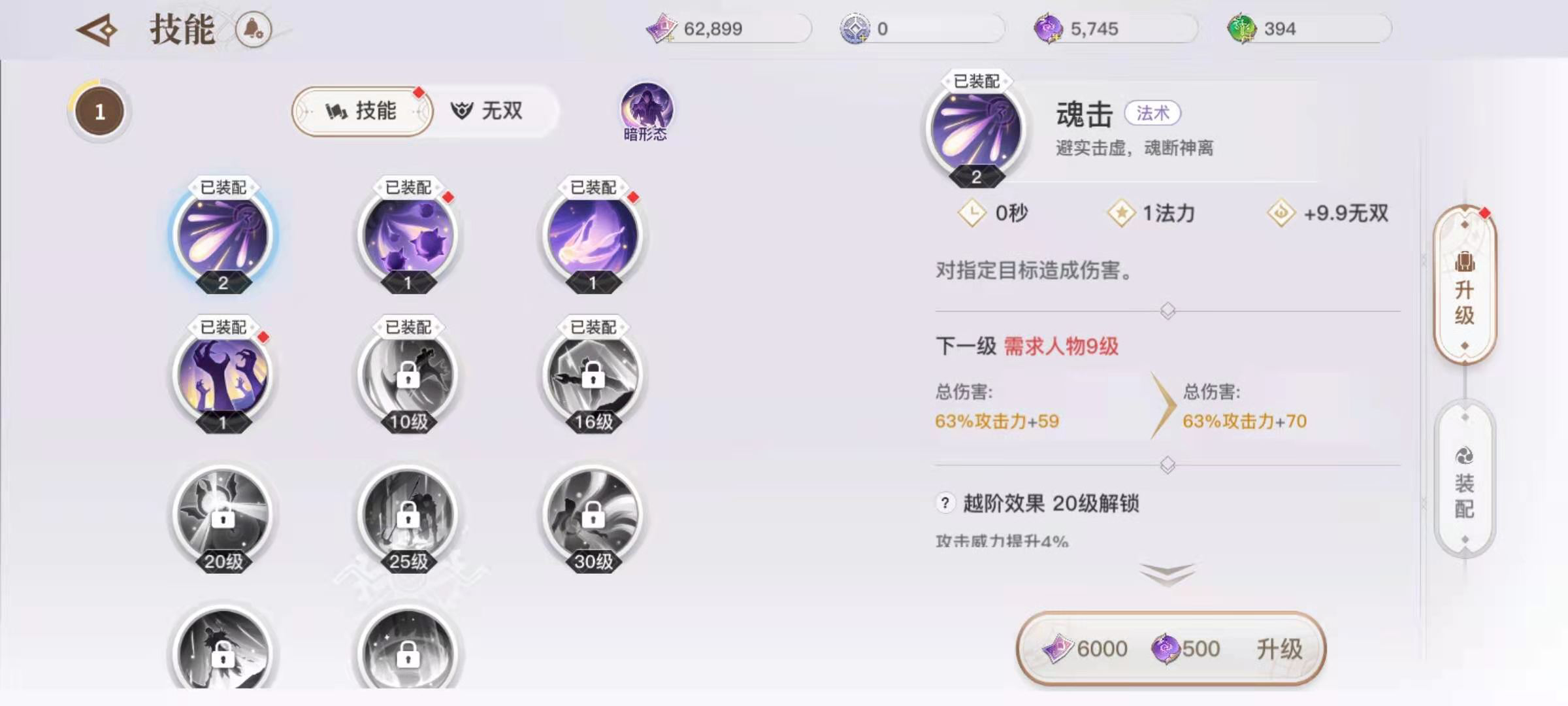1568x706 pixels.
Task: Tap the locked 16级 skill
Action: tap(593, 375)
